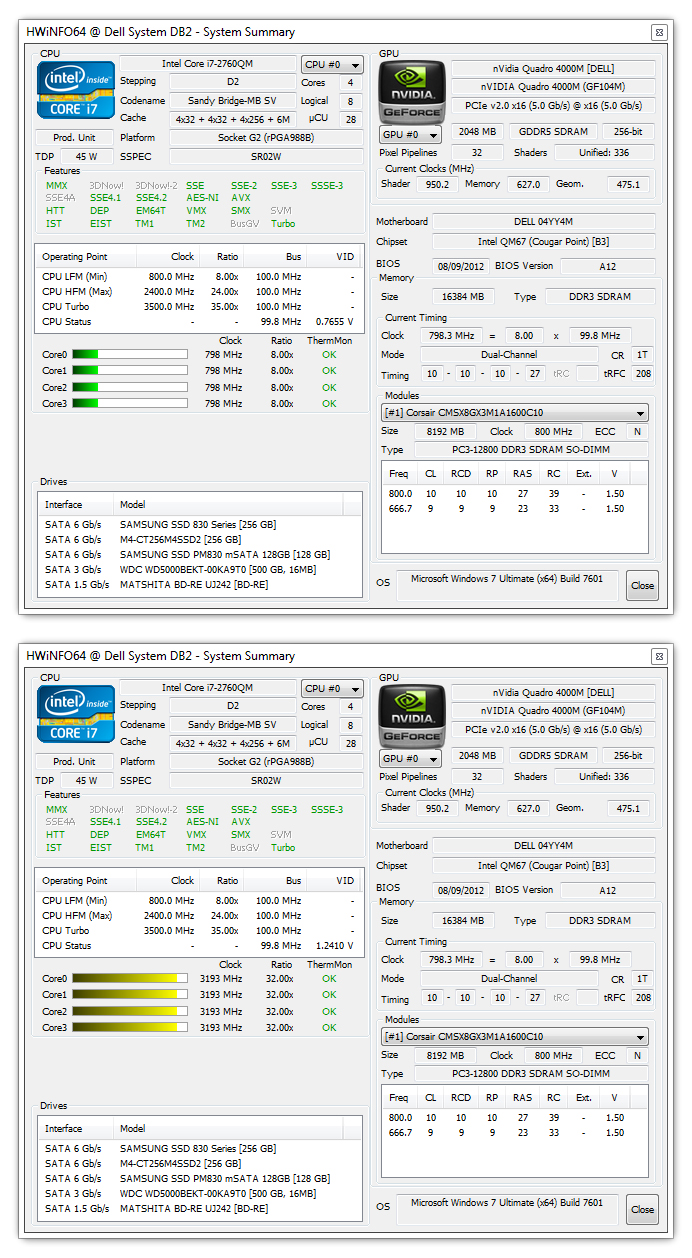Click Turbo feature label in lower window
This screenshot has width=692, height=1258.
(x=283, y=847)
